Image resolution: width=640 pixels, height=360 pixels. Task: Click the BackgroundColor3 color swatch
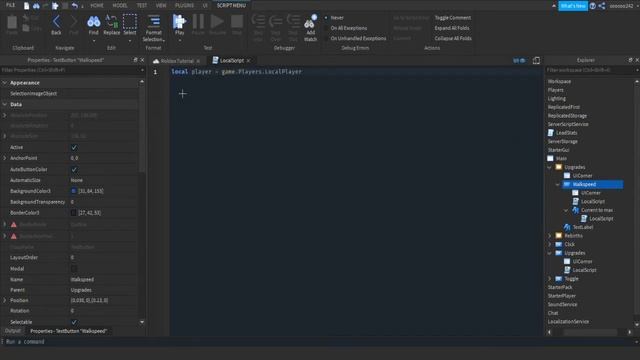click(x=73, y=191)
